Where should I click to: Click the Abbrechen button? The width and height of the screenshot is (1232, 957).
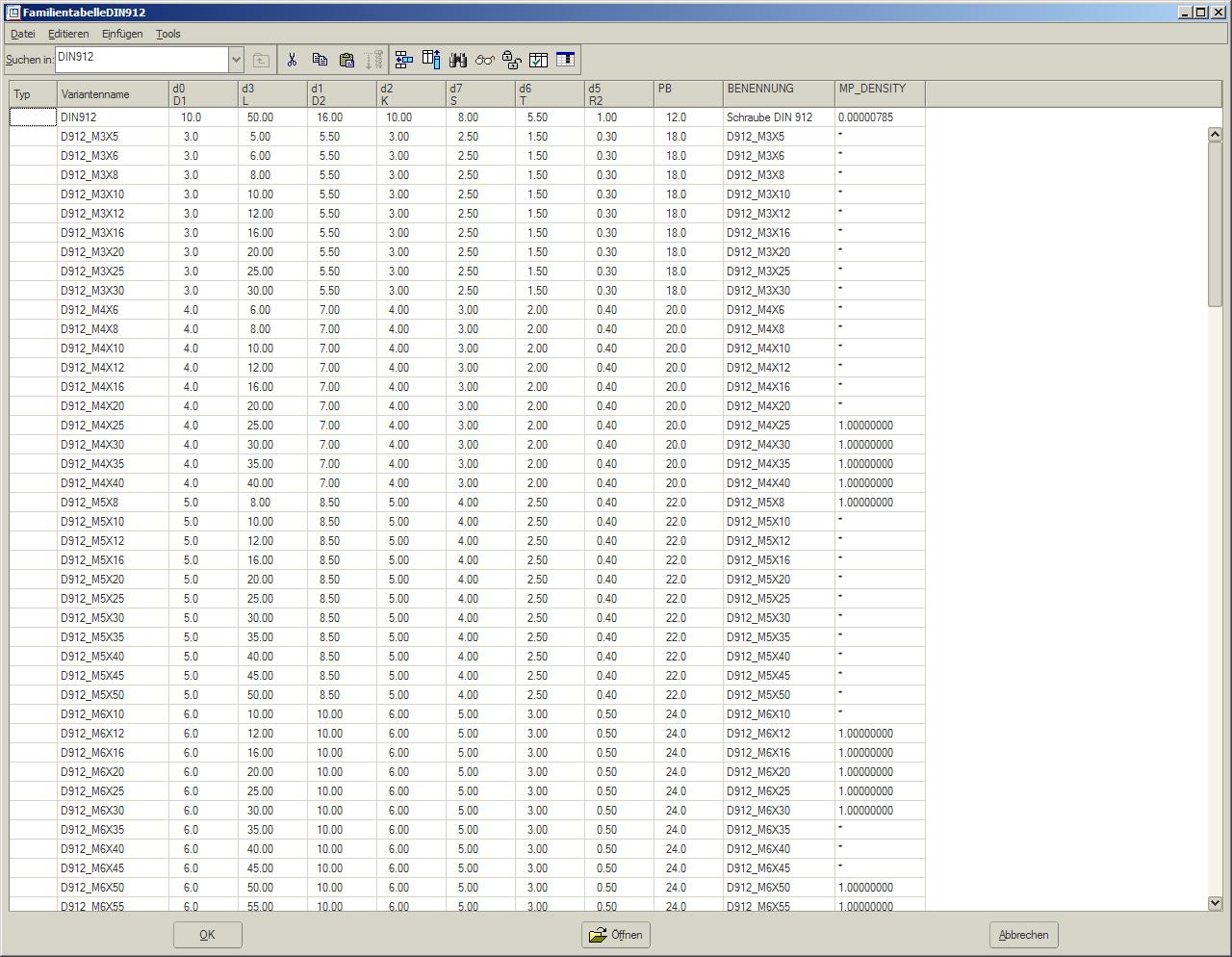click(x=1024, y=935)
